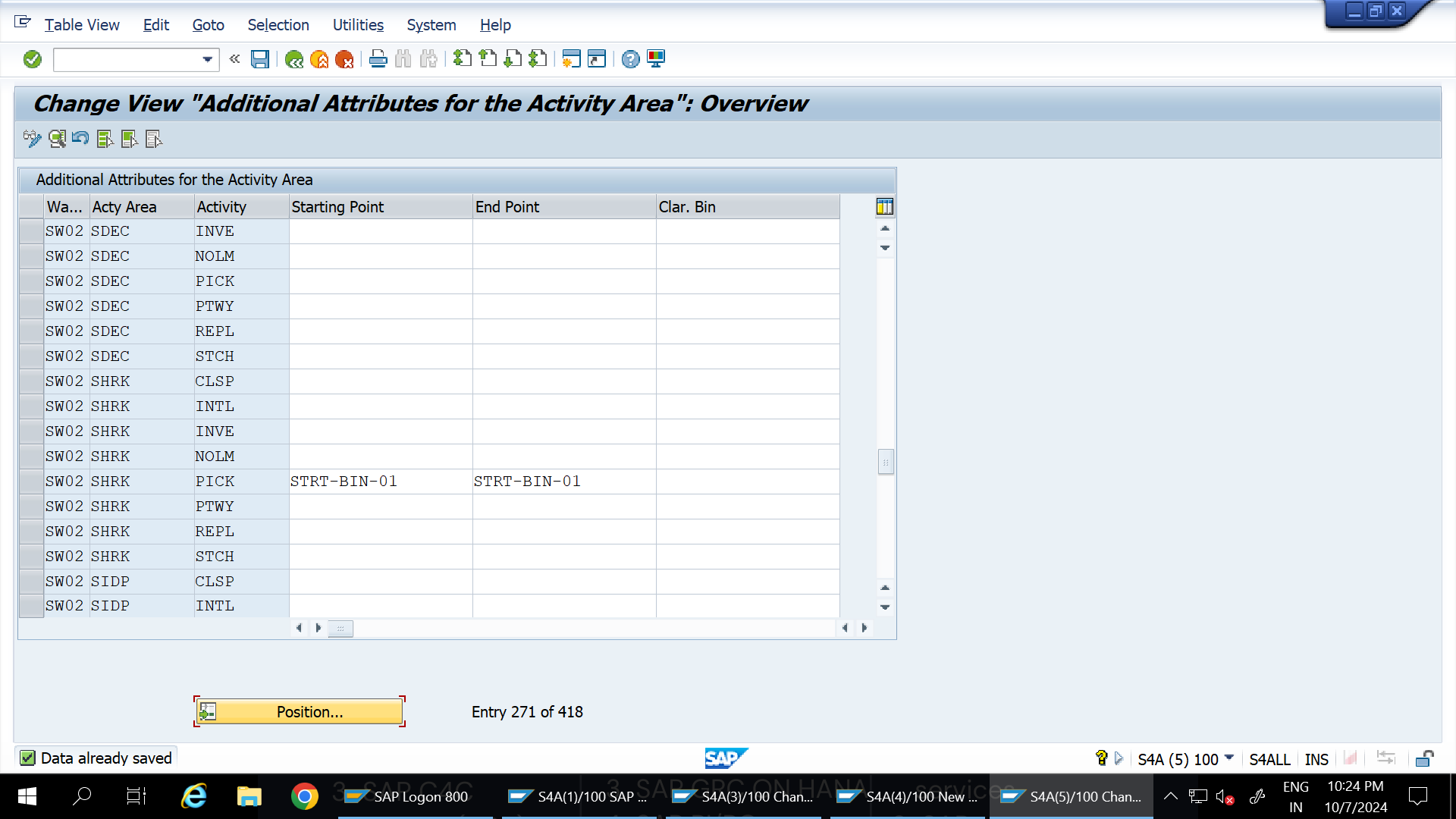
Task: Click the Enter (green checkmark) confirmation icon
Action: [32, 59]
